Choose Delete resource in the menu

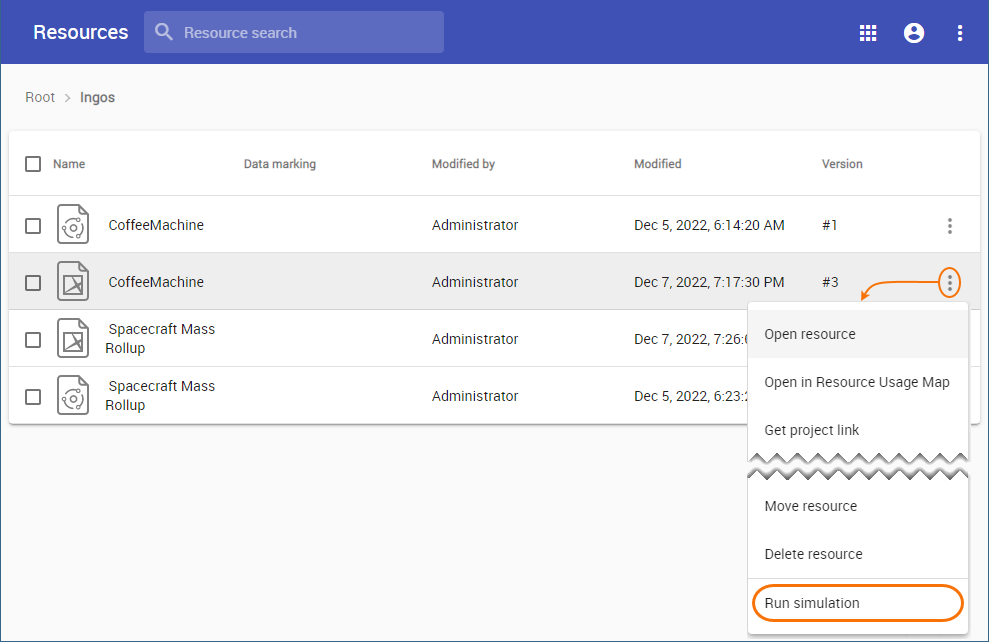pyautogui.click(x=813, y=554)
